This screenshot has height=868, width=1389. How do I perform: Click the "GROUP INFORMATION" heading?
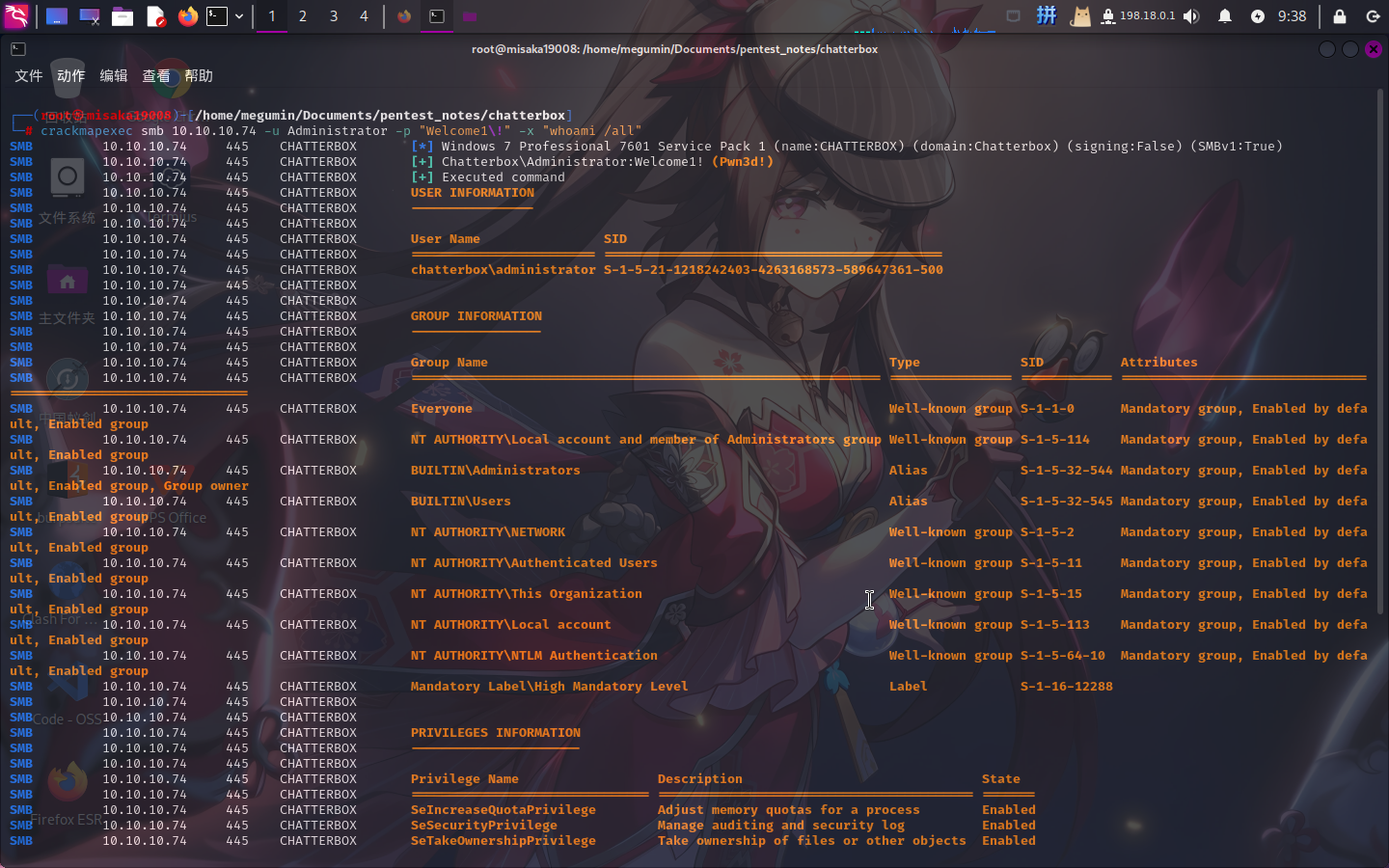pyautogui.click(x=477, y=316)
